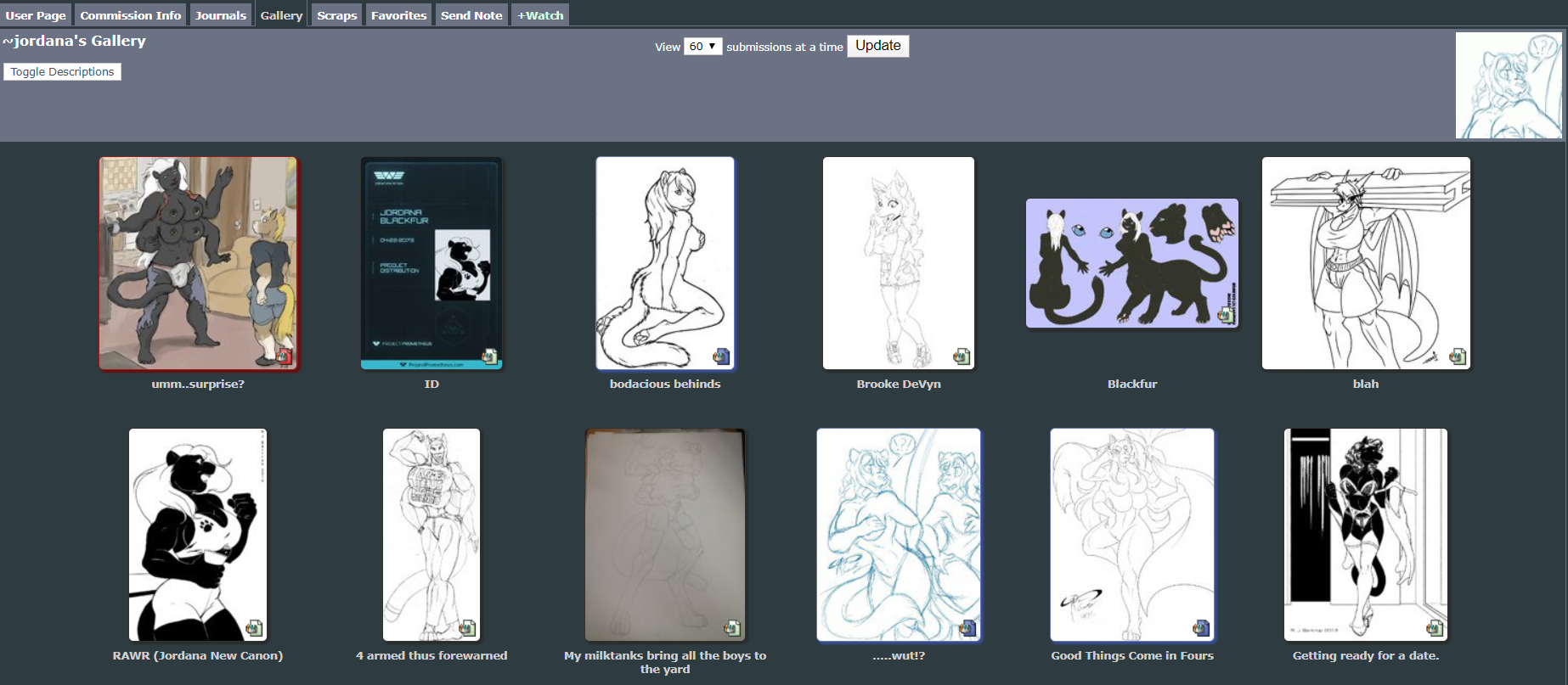1568x685 pixels.
Task: Switch to the Journals tab
Action: 221,15
